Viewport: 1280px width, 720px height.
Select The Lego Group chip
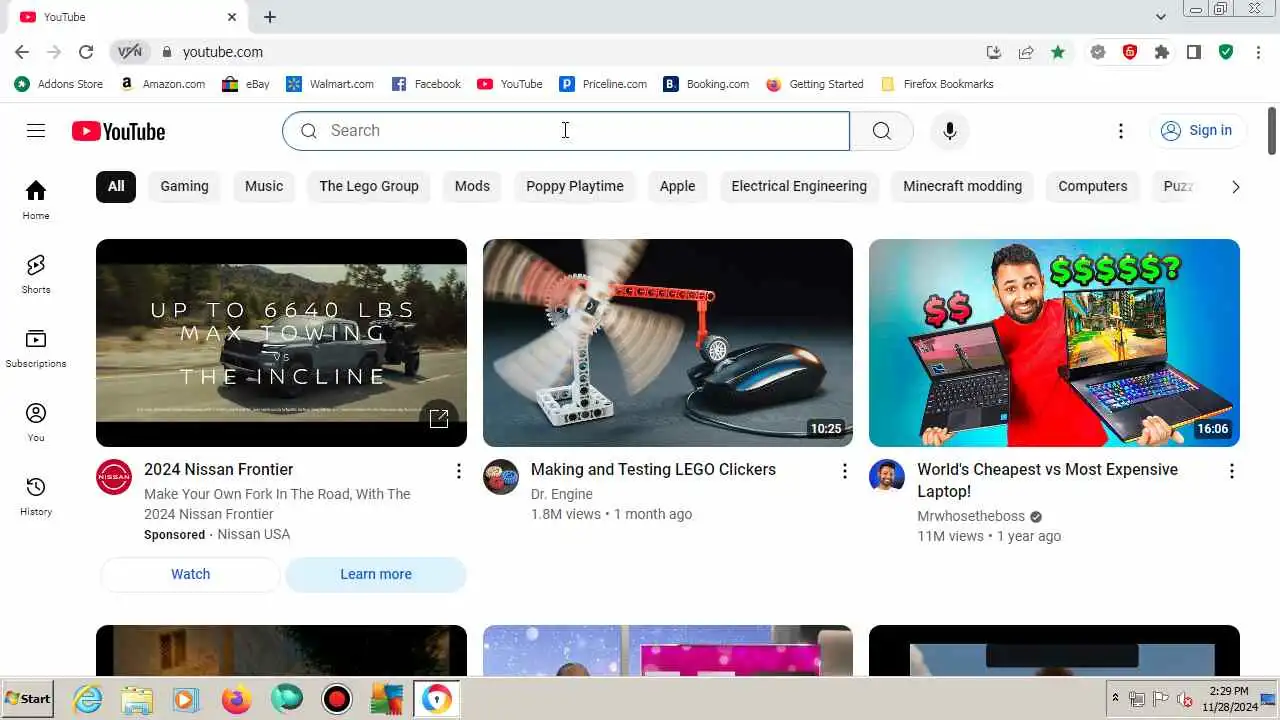369,186
